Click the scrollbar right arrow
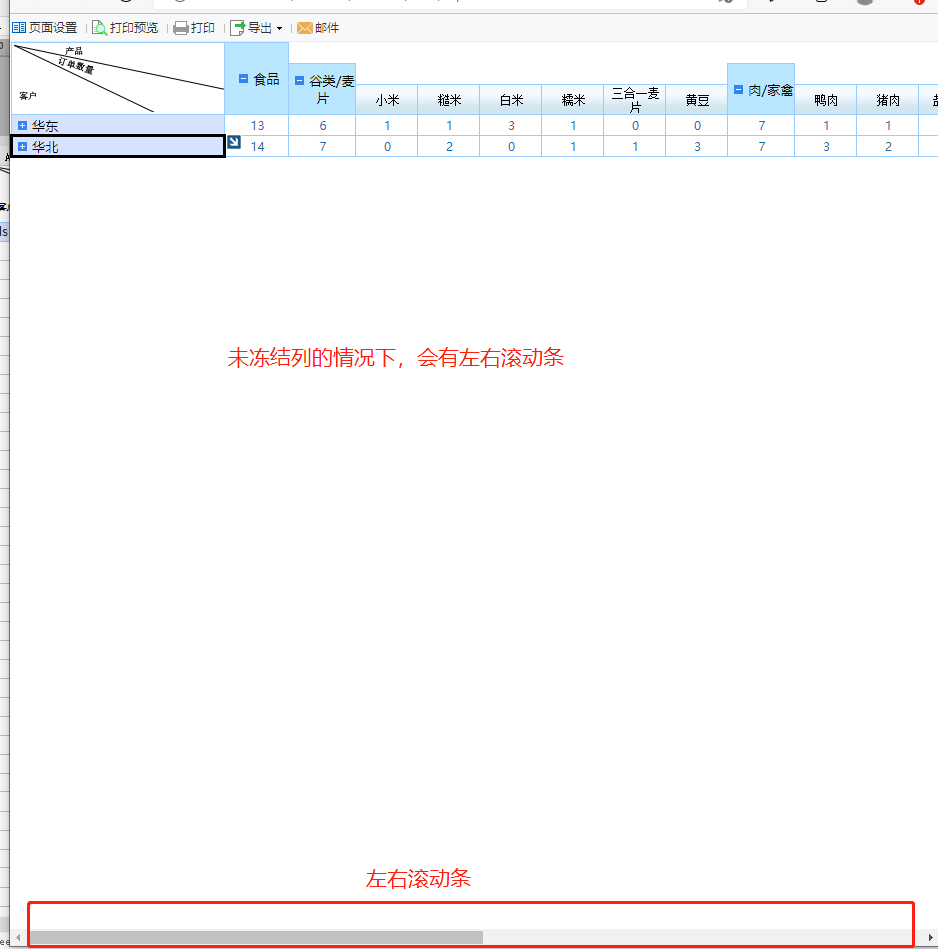Screen dimensions: 938x949 click(931, 938)
